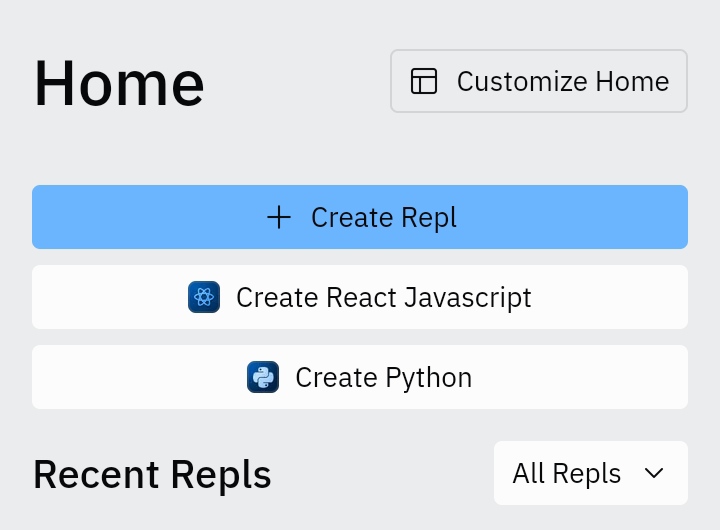Click the 'Create Python' text label
The image size is (720, 530).
pos(383,377)
